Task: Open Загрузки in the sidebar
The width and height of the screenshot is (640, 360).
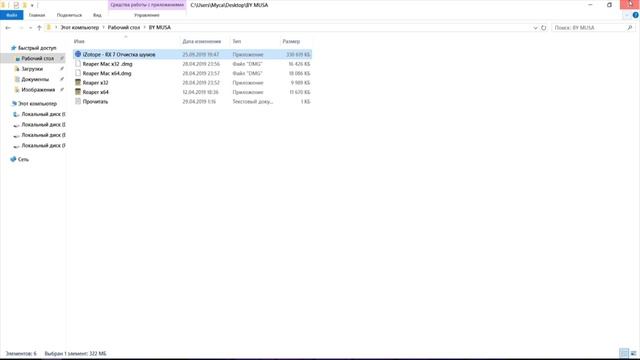Action: [32, 69]
